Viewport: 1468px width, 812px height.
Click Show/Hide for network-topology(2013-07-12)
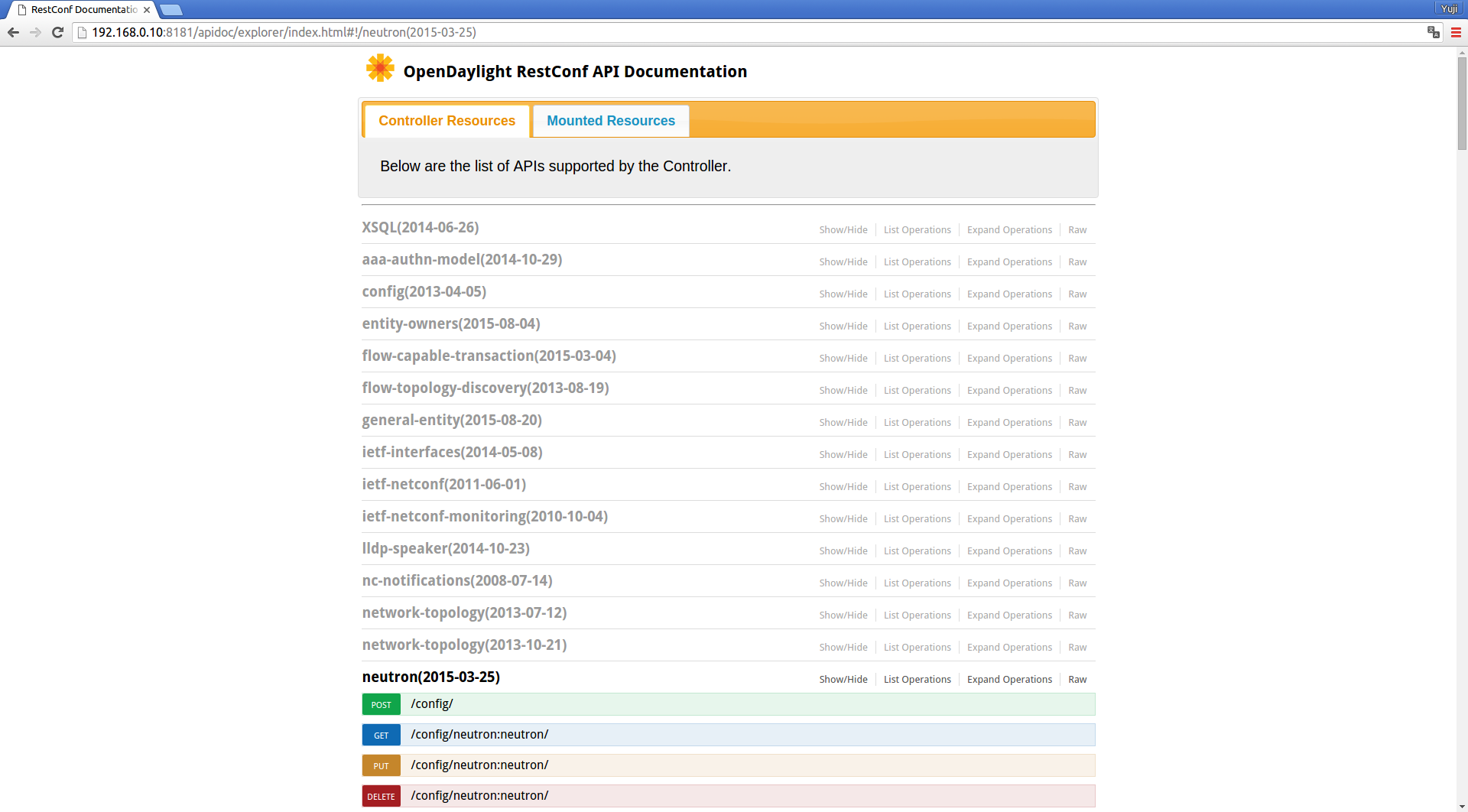tap(843, 615)
